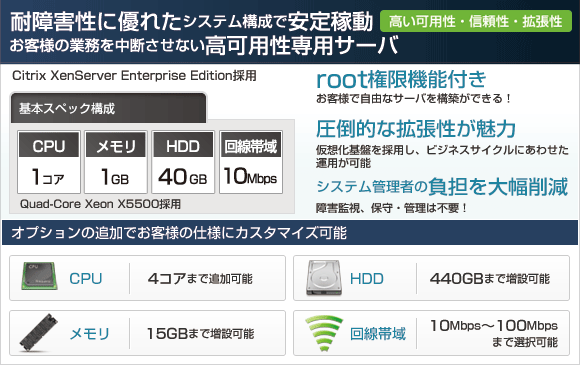Select the メモリ 1GB spec box
The width and height of the screenshot is (580, 365).
coord(116,162)
